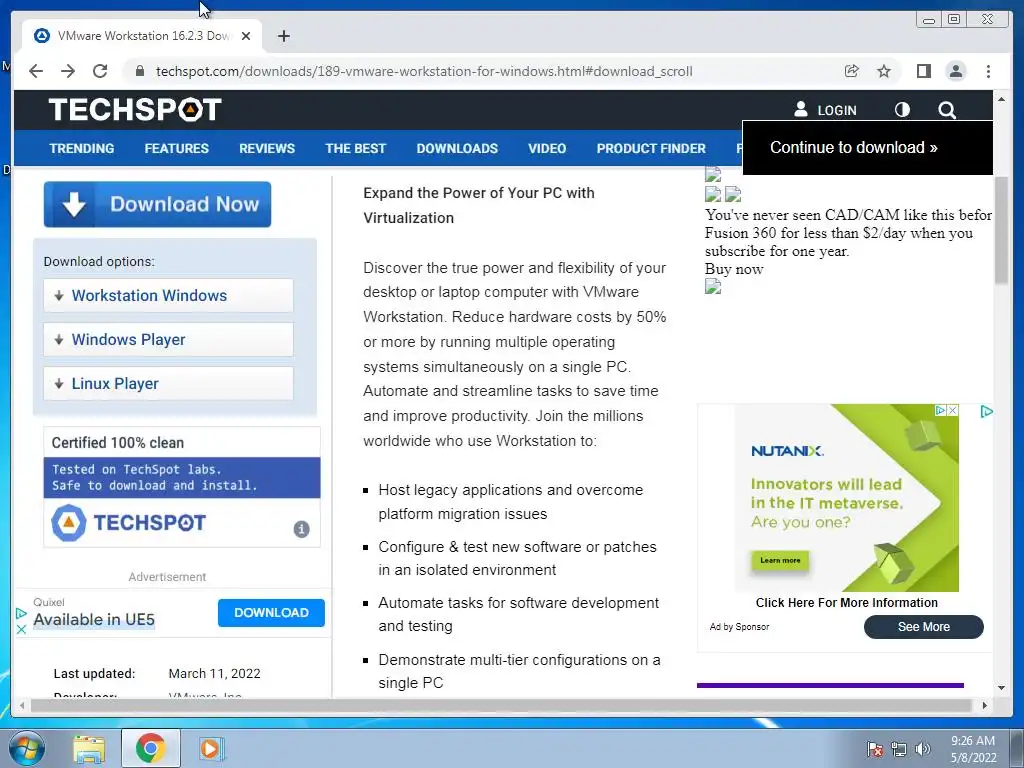Click the TechSpot certified badge logo
The width and height of the screenshot is (1024, 768).
coord(129,522)
